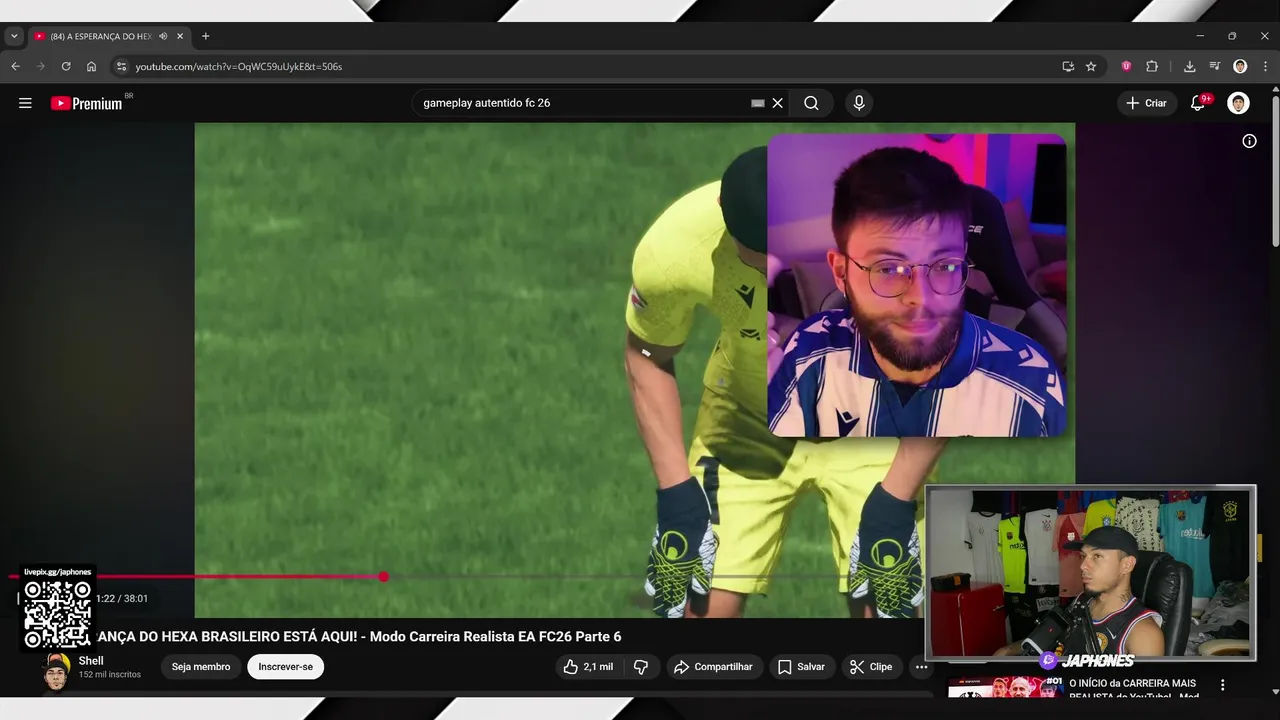Run the search with the magnifier button
The image size is (1280, 720).
pyautogui.click(x=811, y=103)
